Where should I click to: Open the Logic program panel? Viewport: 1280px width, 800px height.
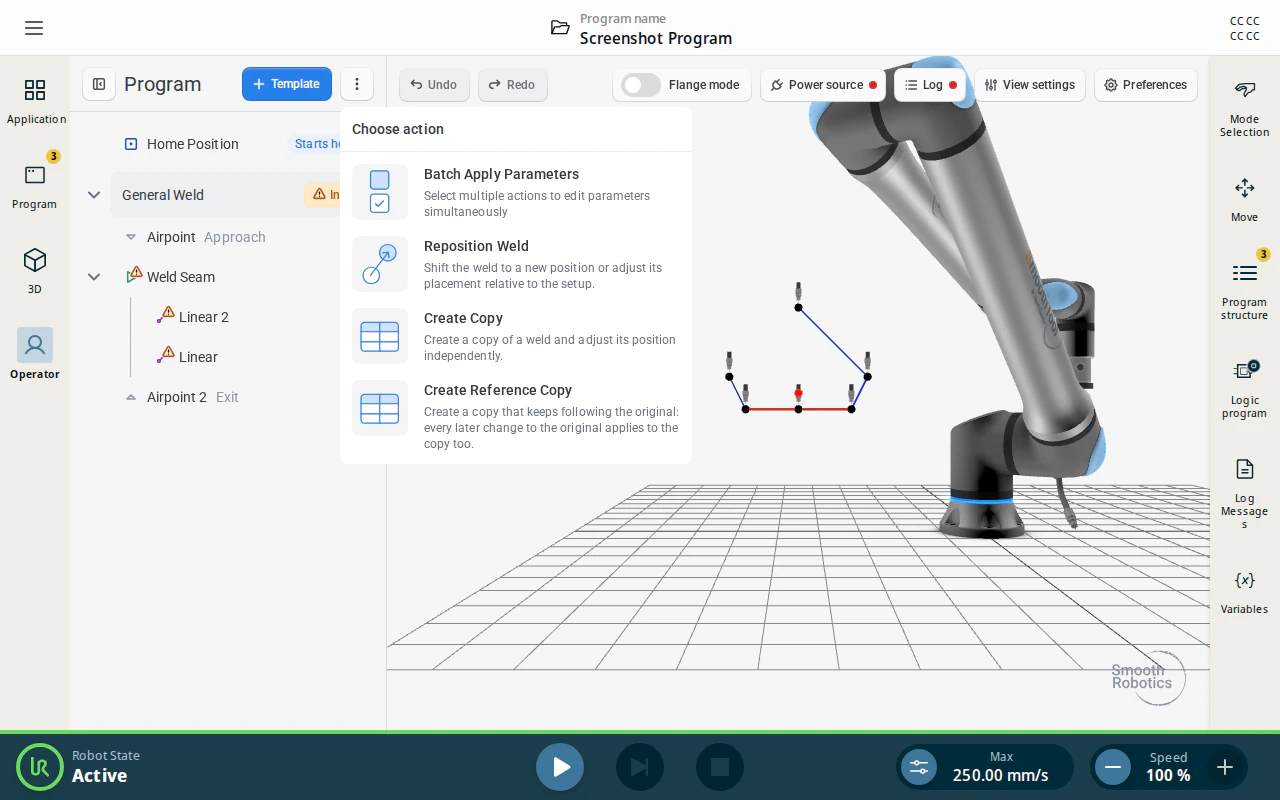pos(1245,389)
